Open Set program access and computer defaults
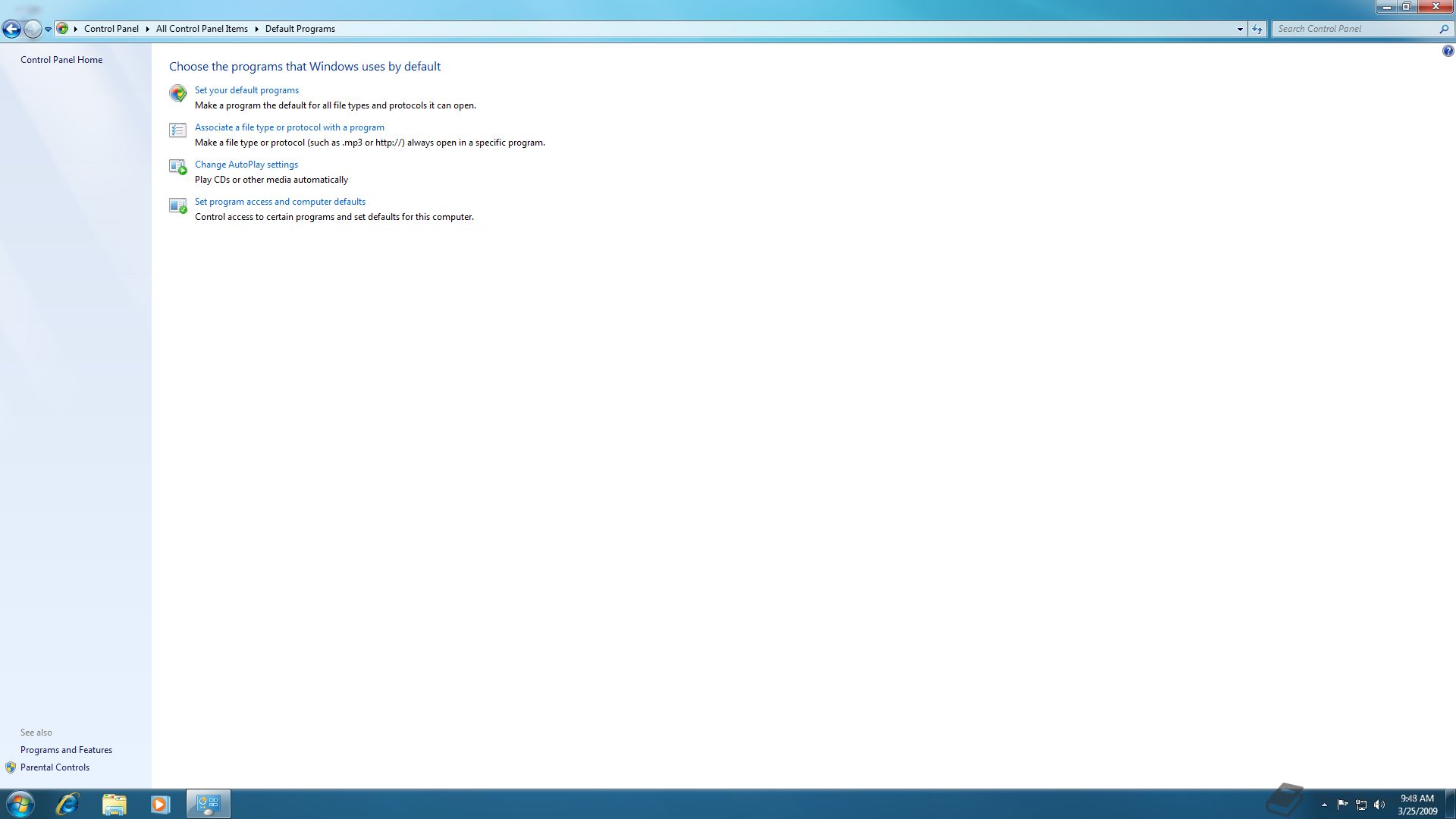The image size is (1456, 819). [280, 202]
